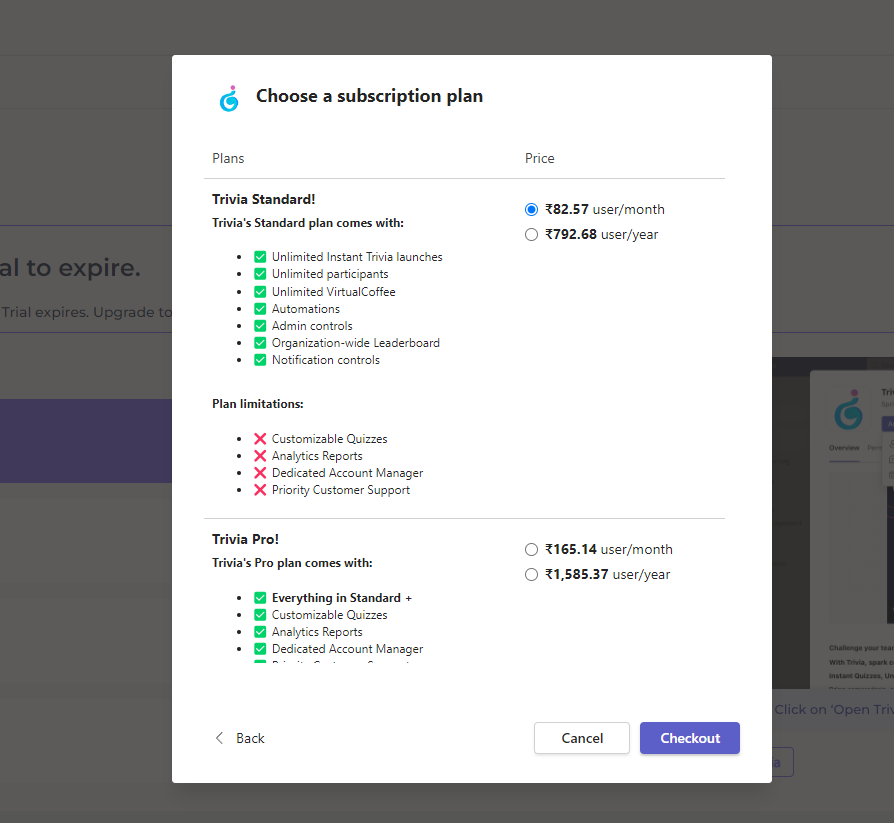The image size is (894, 823).
Task: Click the Organization-wide Leaderboard feature text
Action: tap(356, 343)
